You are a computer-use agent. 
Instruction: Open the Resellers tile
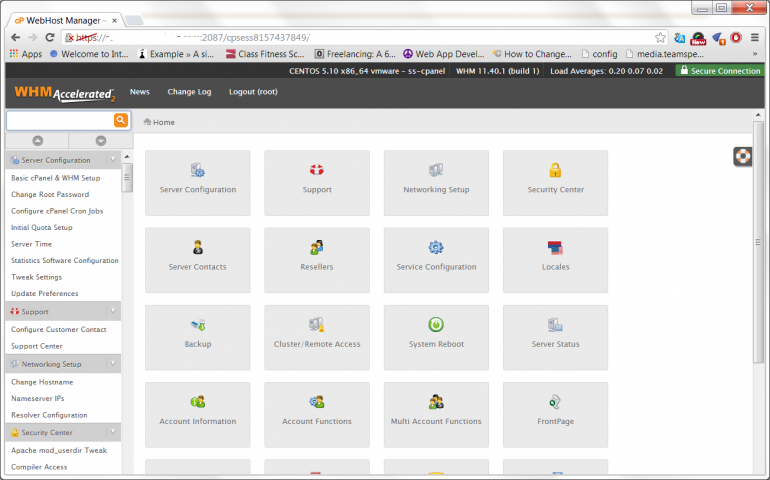317,260
